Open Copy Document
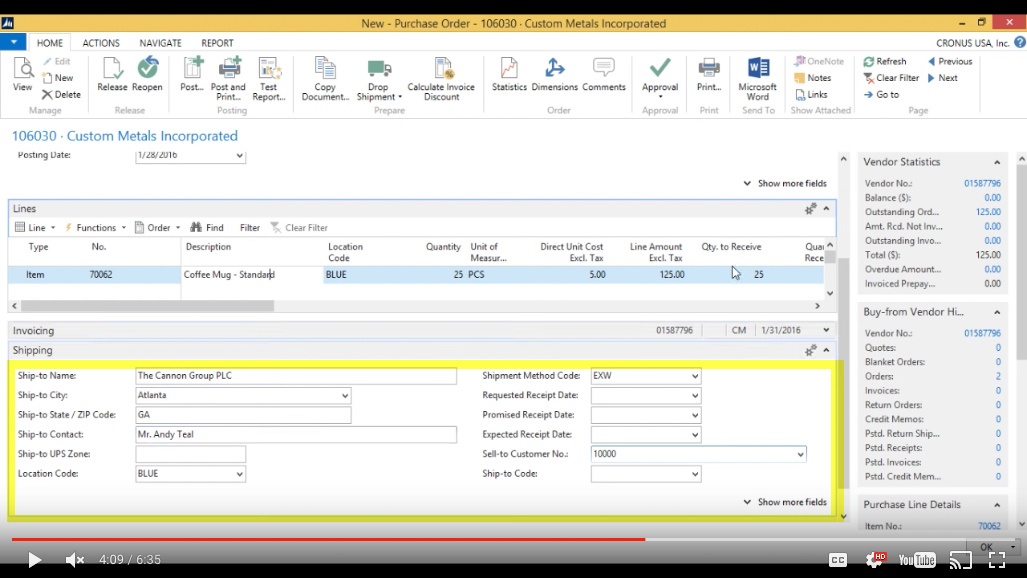1027x578 pixels. click(325, 79)
